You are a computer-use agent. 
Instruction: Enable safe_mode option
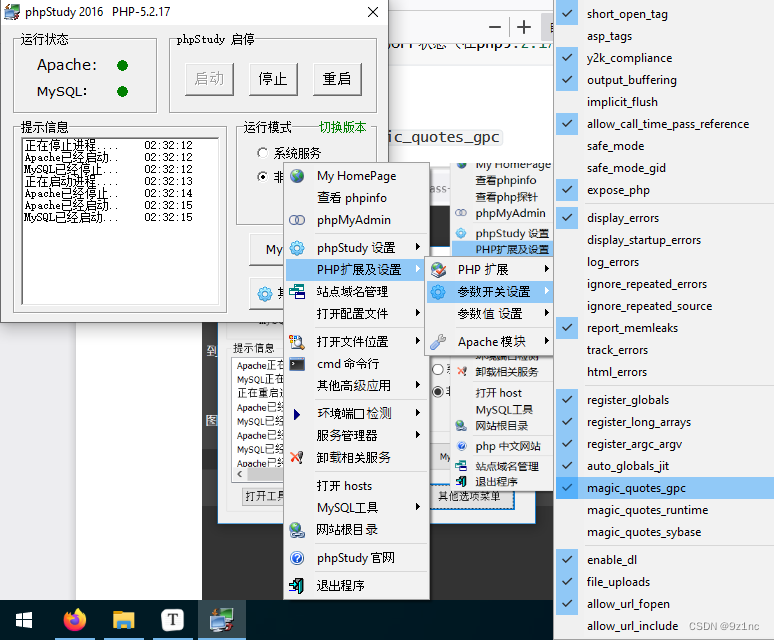[x=664, y=146]
